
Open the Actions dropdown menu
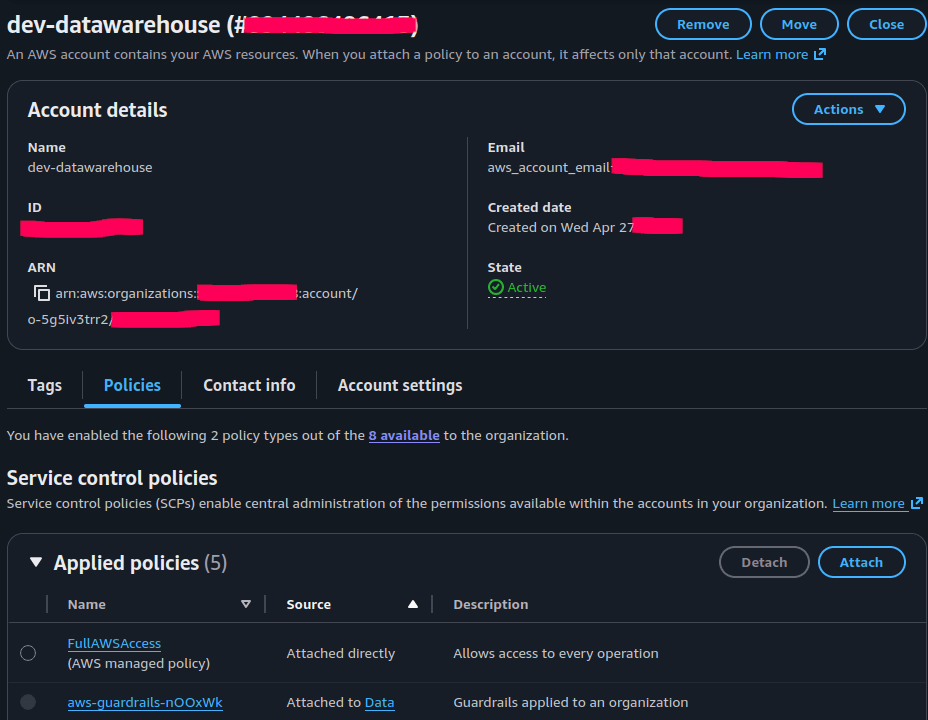point(849,109)
